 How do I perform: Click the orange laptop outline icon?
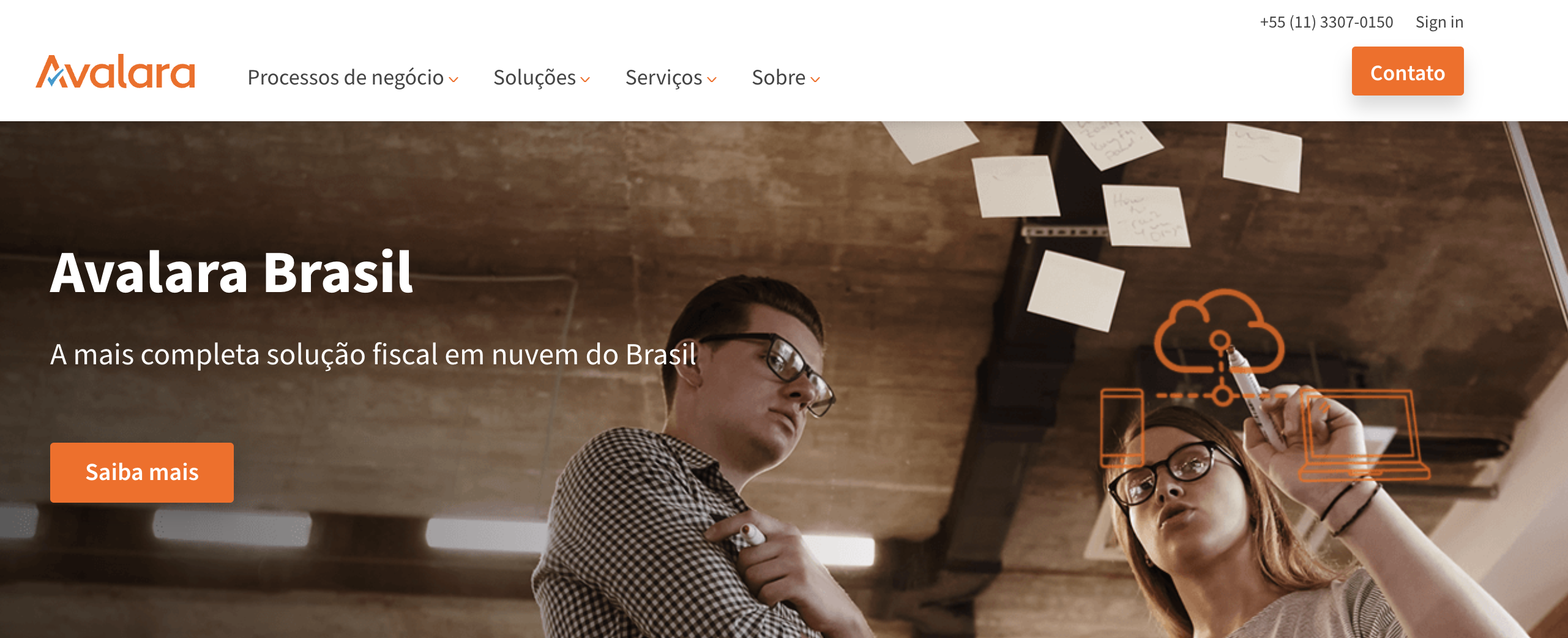pyautogui.click(x=1364, y=435)
